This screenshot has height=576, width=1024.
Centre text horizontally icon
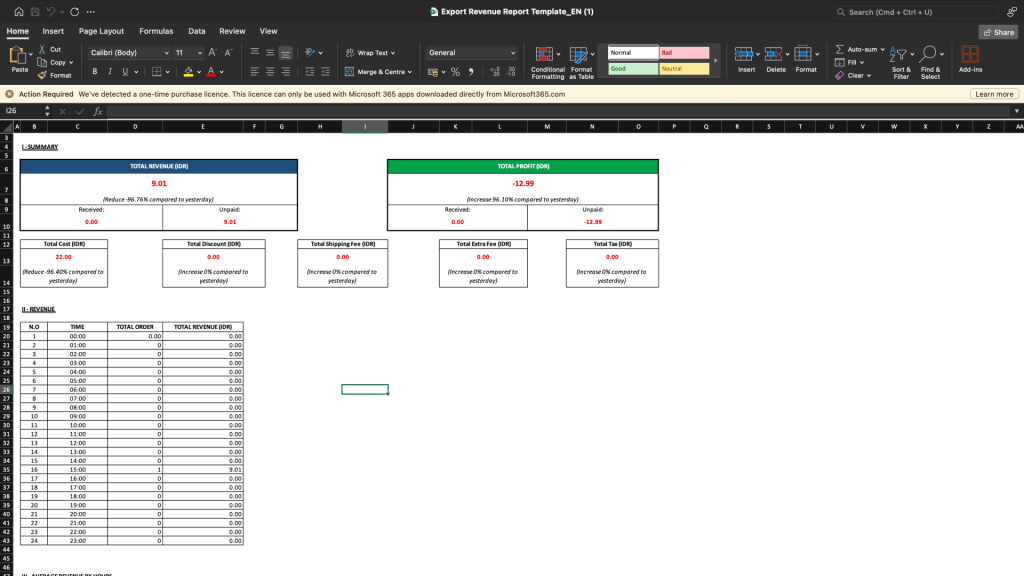[270, 72]
